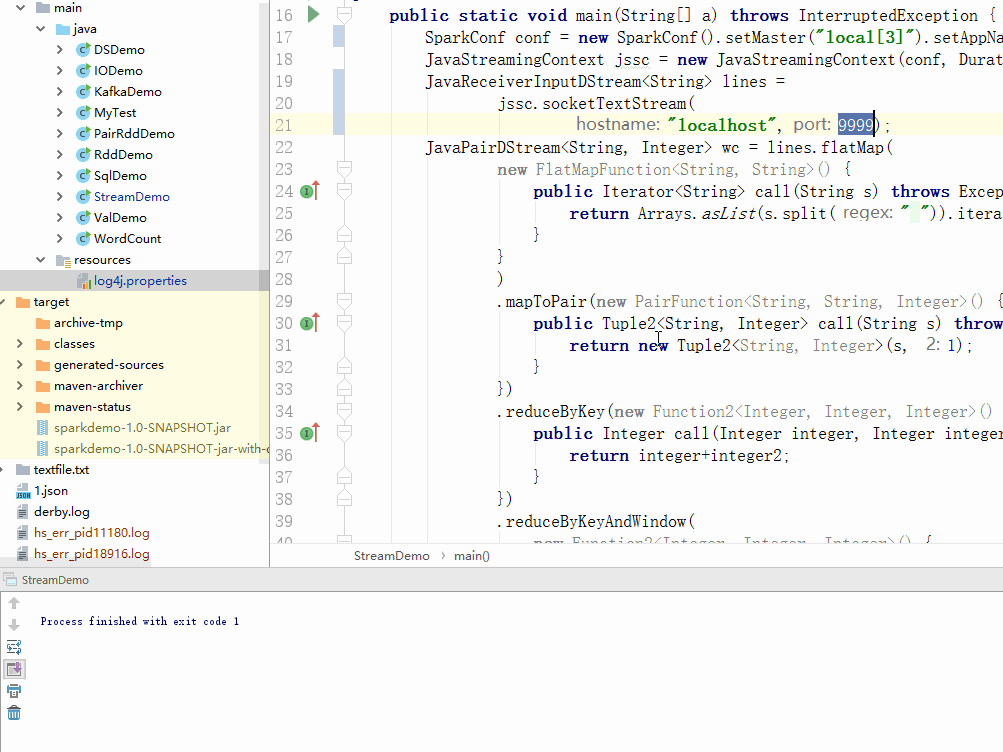
Task: Click the target folder icon
Action: pos(23,302)
